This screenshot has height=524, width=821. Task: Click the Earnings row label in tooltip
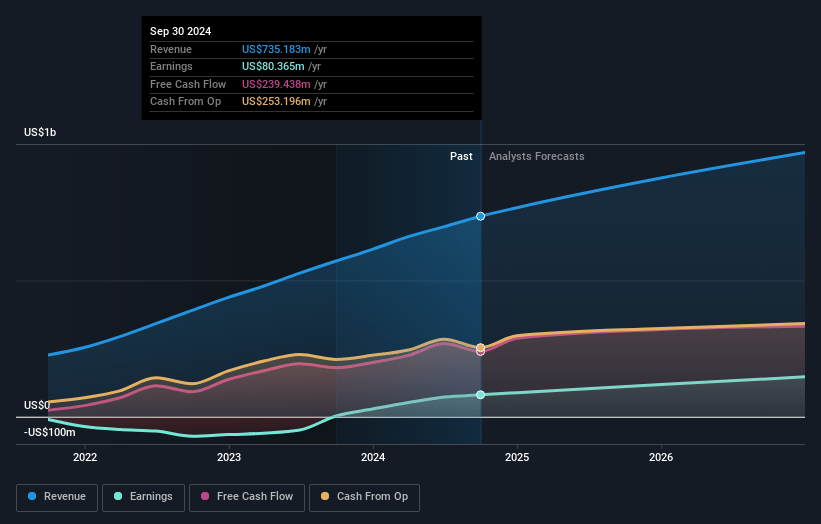click(x=171, y=66)
